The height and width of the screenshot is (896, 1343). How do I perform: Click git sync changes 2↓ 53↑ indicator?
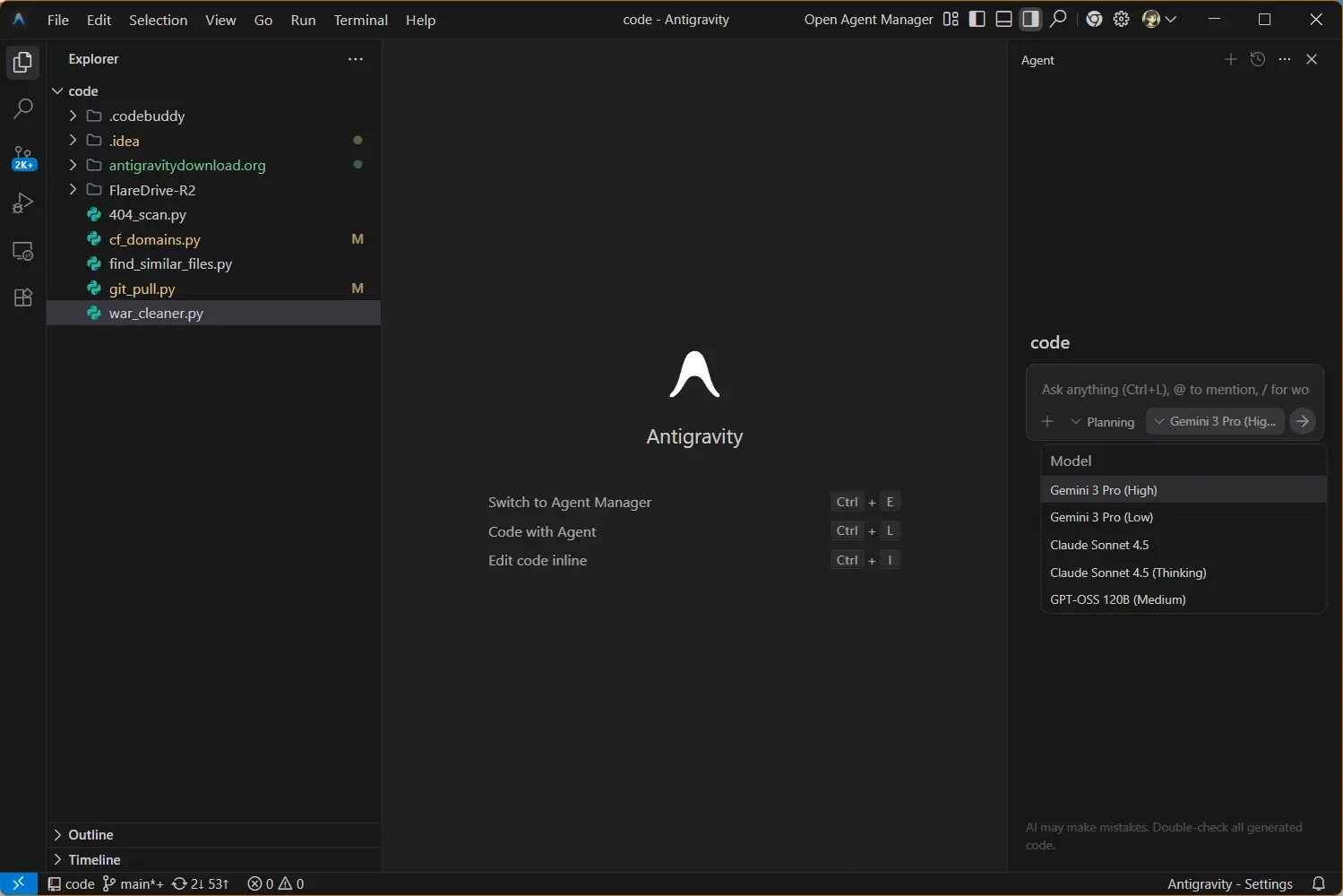pyautogui.click(x=201, y=883)
